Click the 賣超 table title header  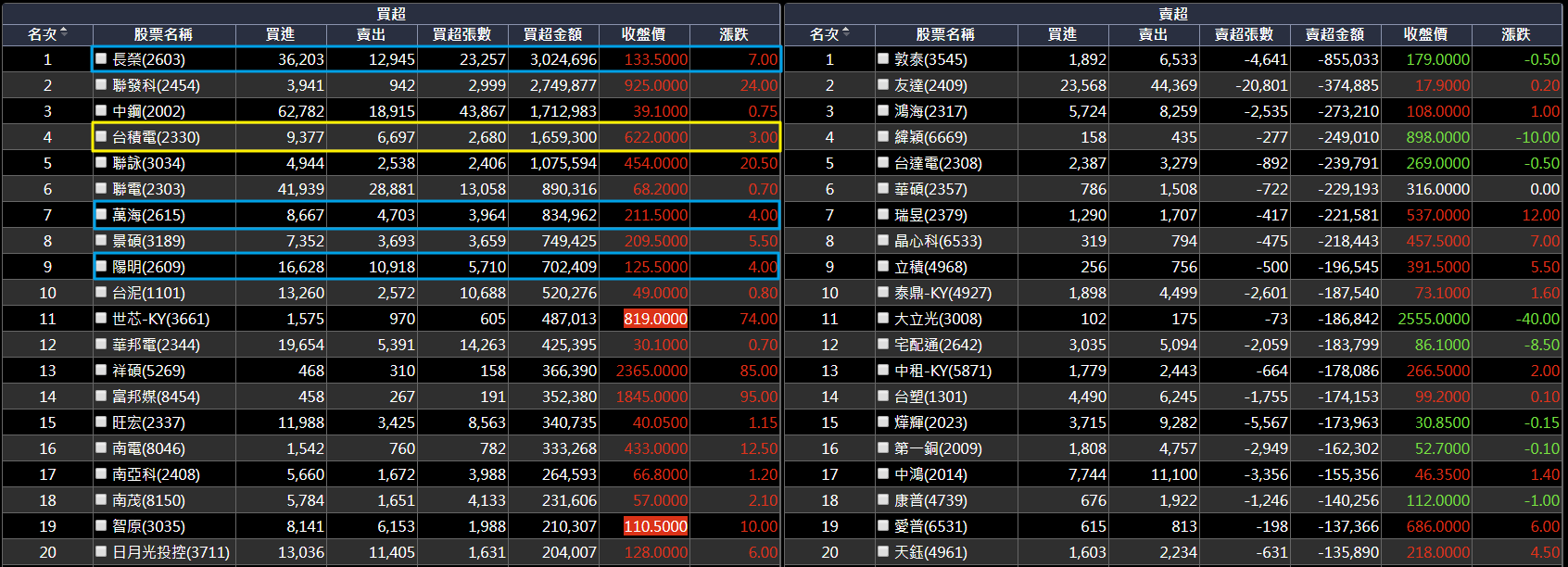(x=1173, y=14)
